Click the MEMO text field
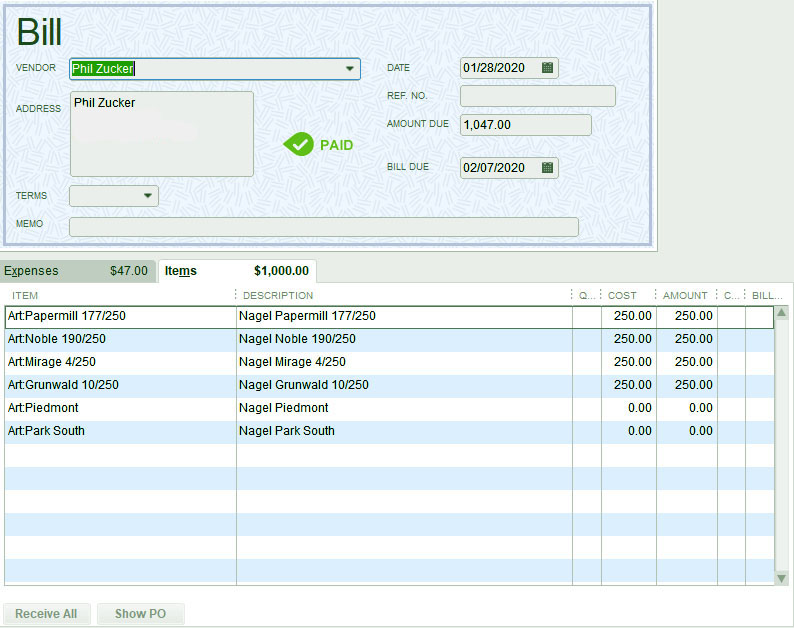The image size is (794, 628). 323,227
